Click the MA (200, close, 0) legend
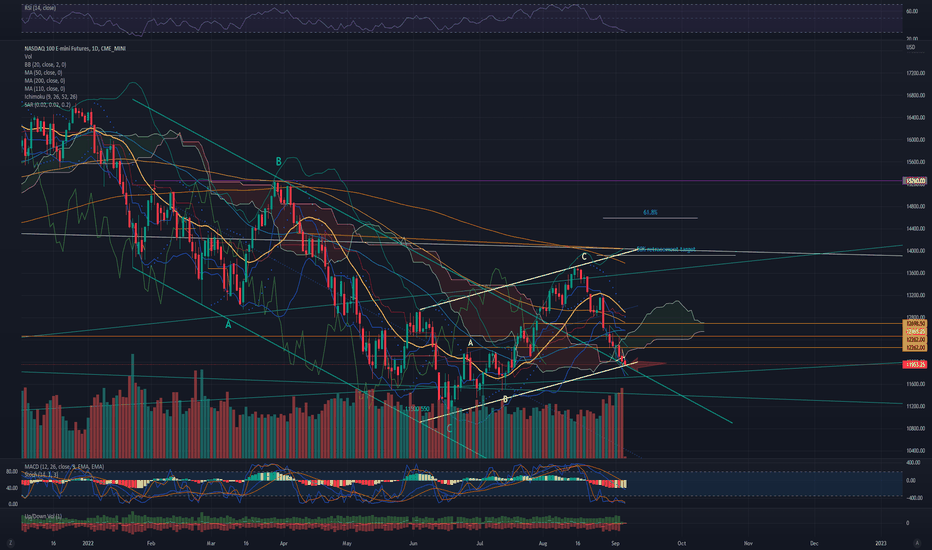Image resolution: width=932 pixels, height=550 pixels. click(45, 80)
